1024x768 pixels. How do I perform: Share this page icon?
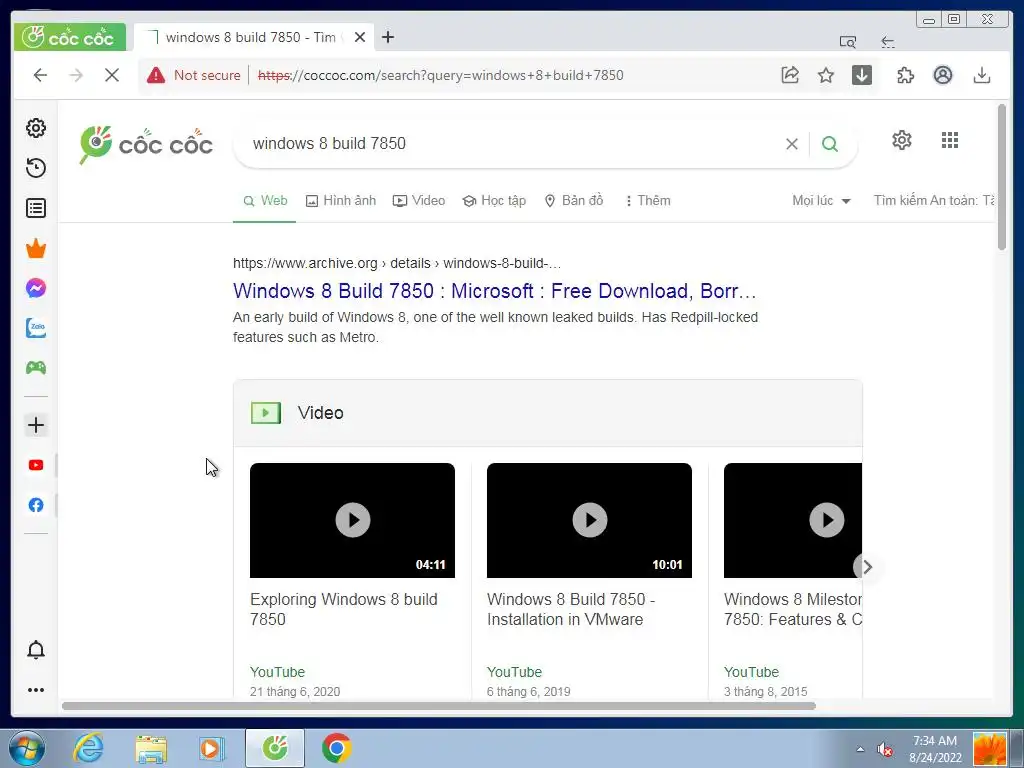pos(790,75)
